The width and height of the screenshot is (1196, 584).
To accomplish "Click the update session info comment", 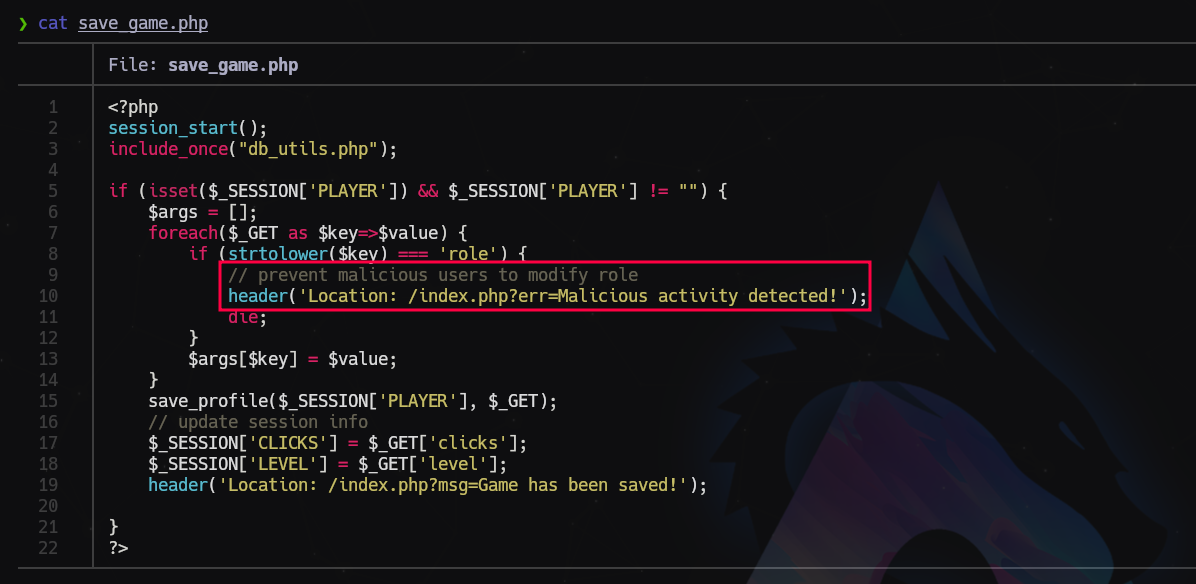I will click(x=257, y=422).
